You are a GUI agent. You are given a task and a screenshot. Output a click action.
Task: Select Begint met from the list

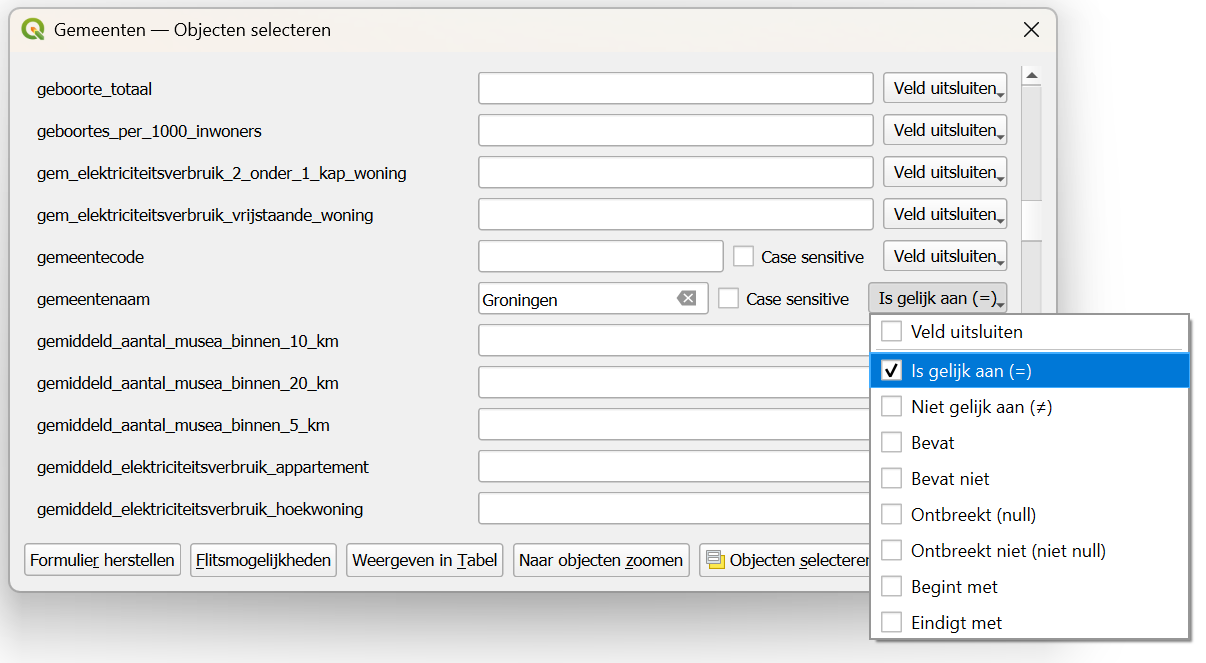(x=954, y=587)
